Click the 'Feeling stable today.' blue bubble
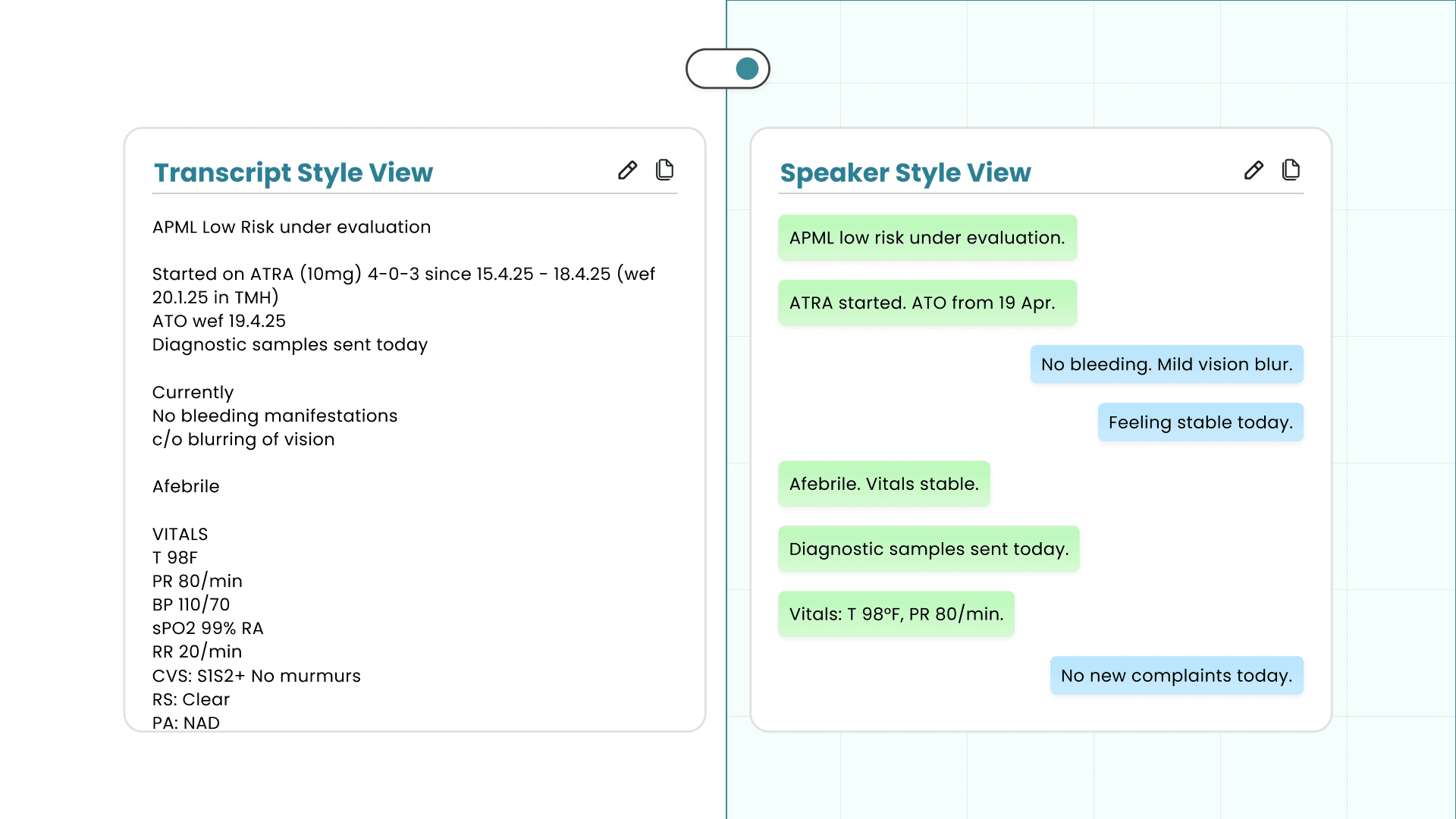 point(1200,422)
